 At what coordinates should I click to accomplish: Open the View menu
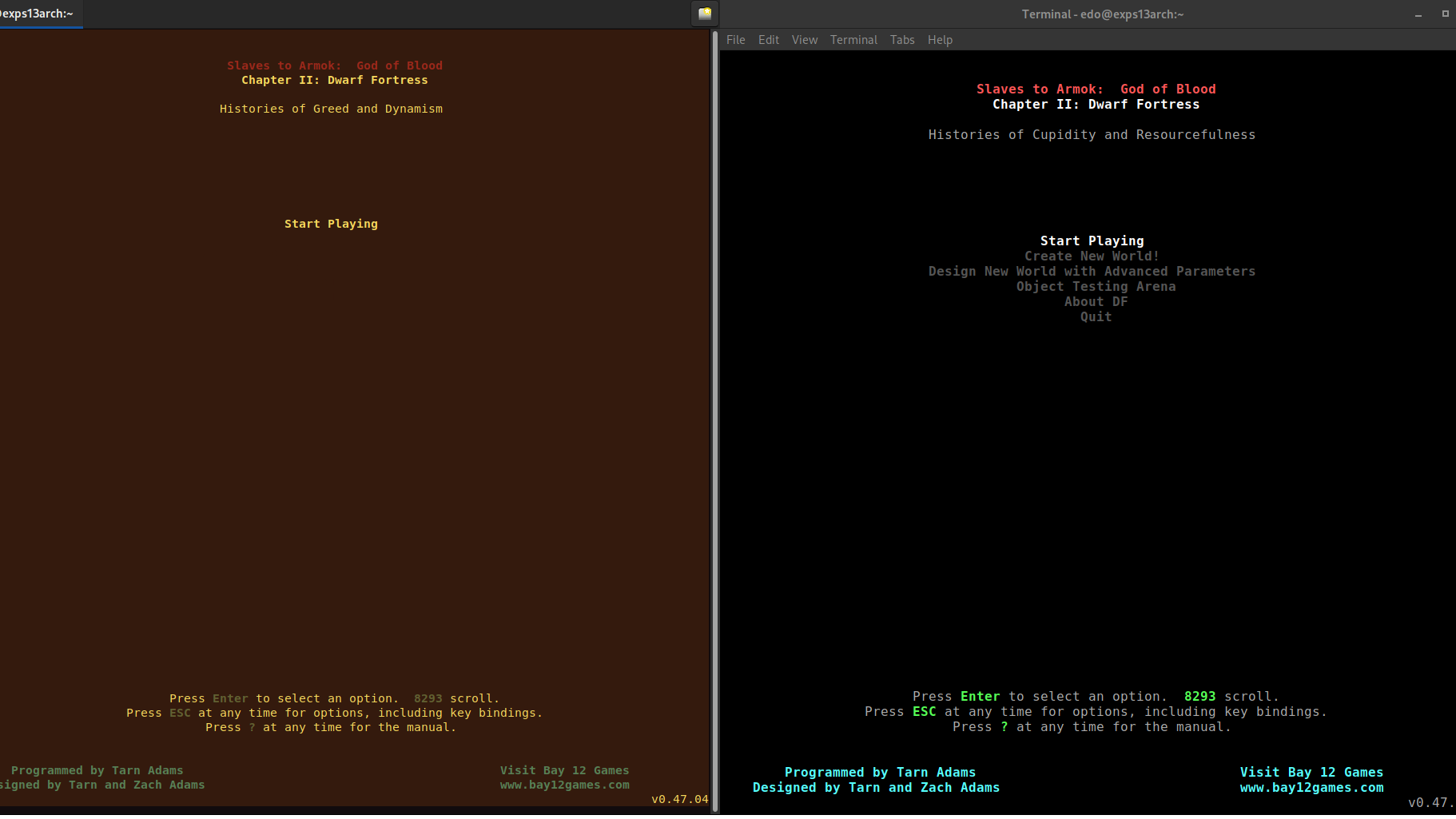pyautogui.click(x=805, y=40)
